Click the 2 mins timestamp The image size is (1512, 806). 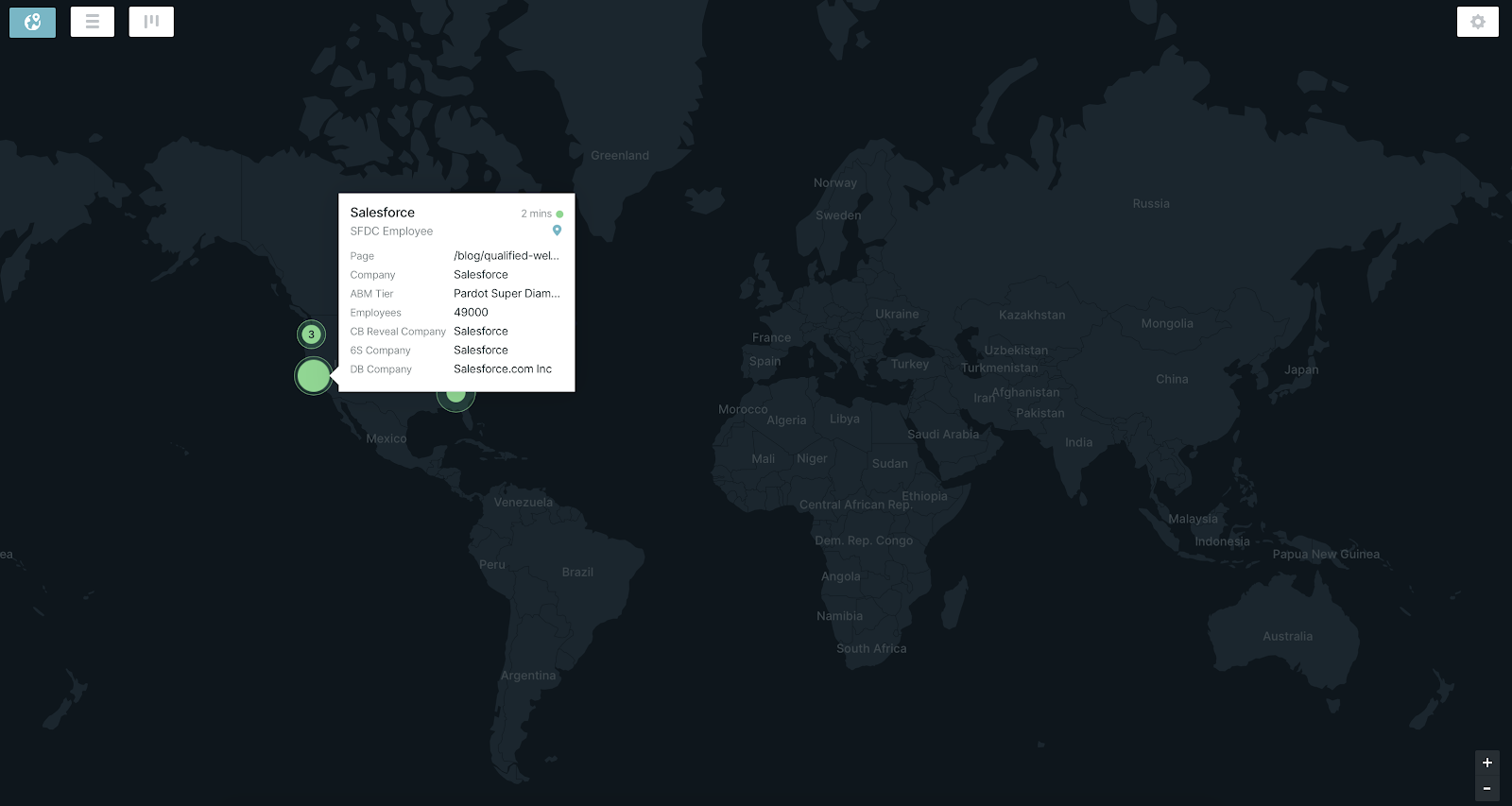click(x=536, y=214)
